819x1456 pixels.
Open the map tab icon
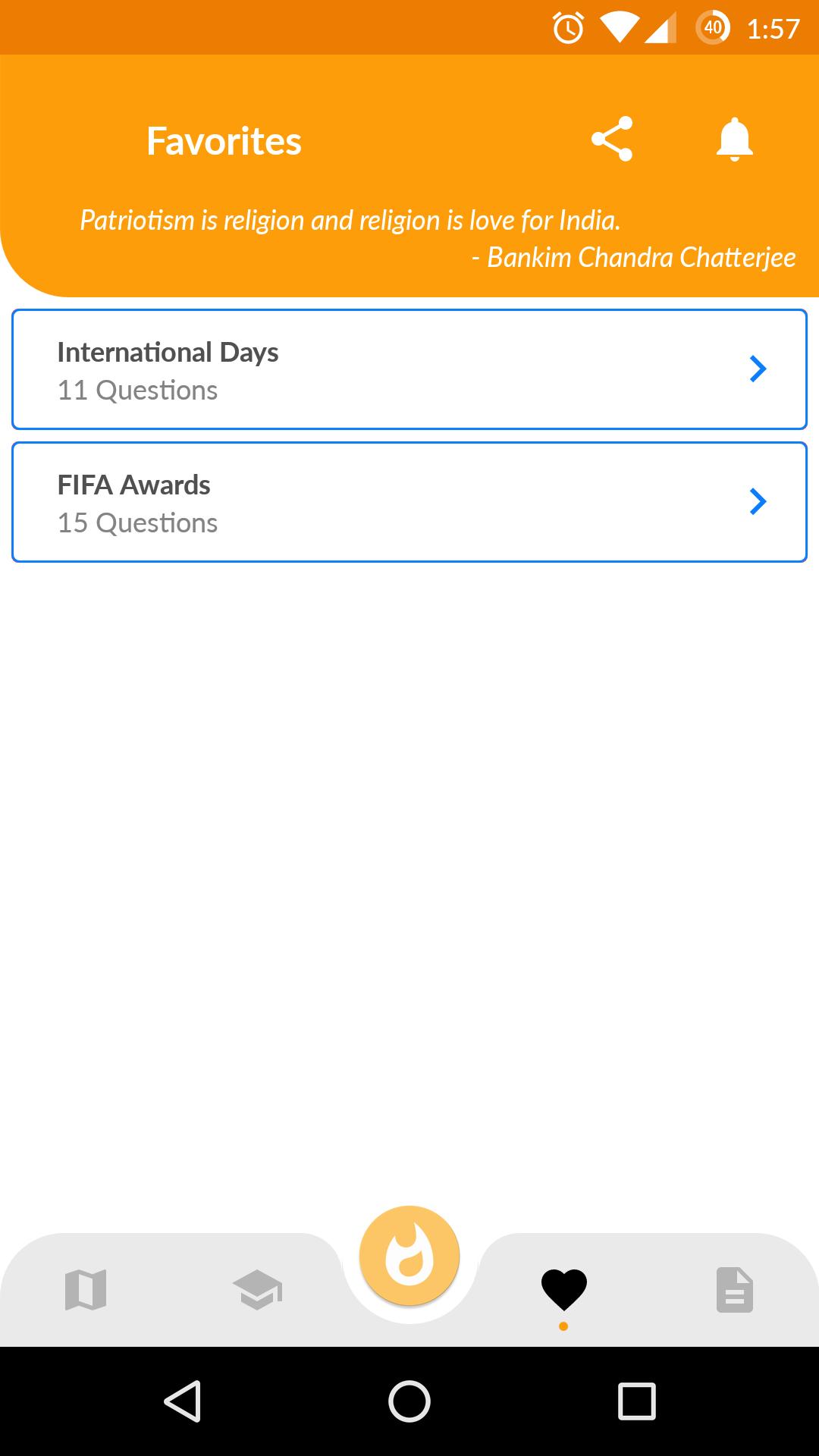[86, 1290]
